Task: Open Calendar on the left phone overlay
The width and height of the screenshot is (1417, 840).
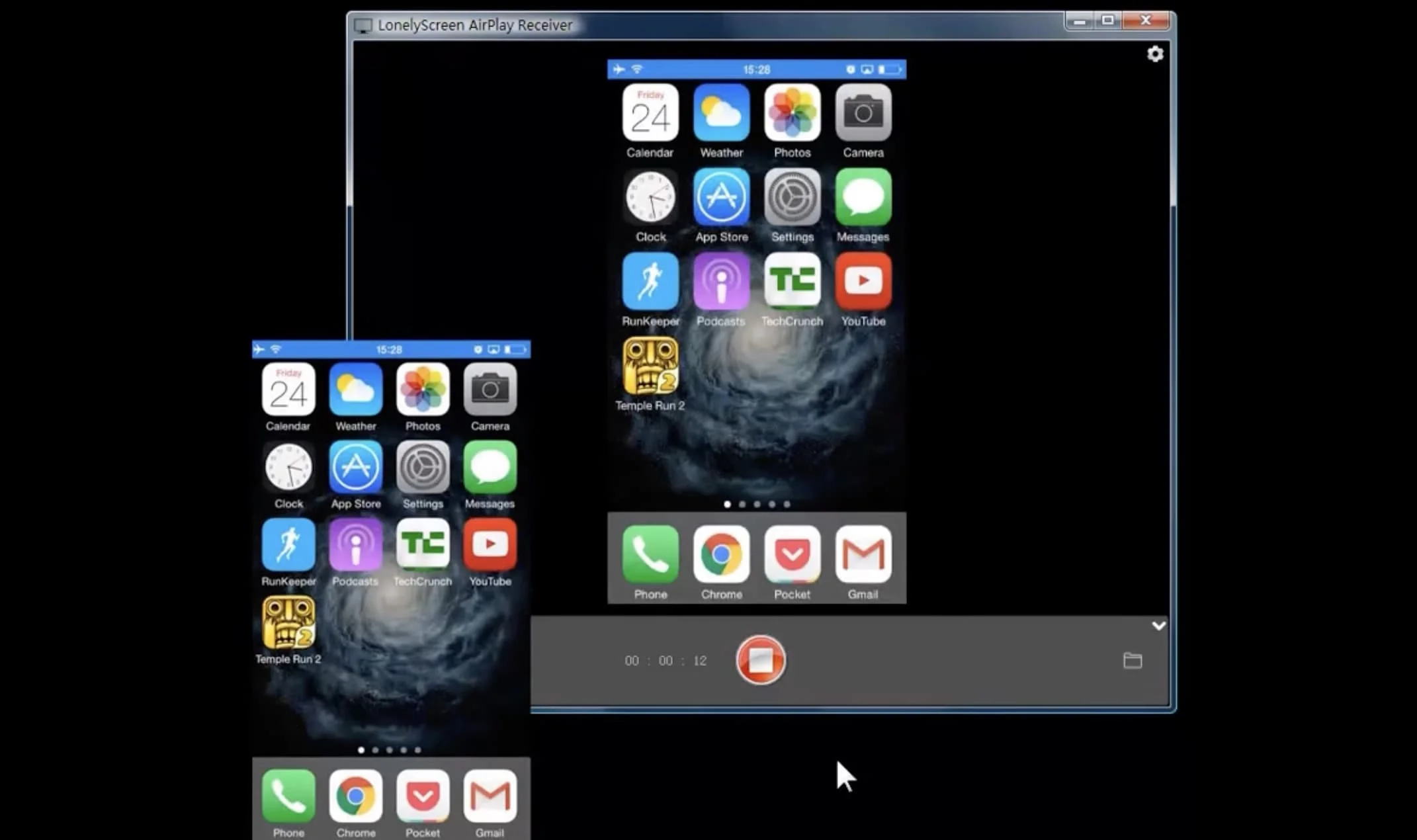Action: tap(288, 389)
